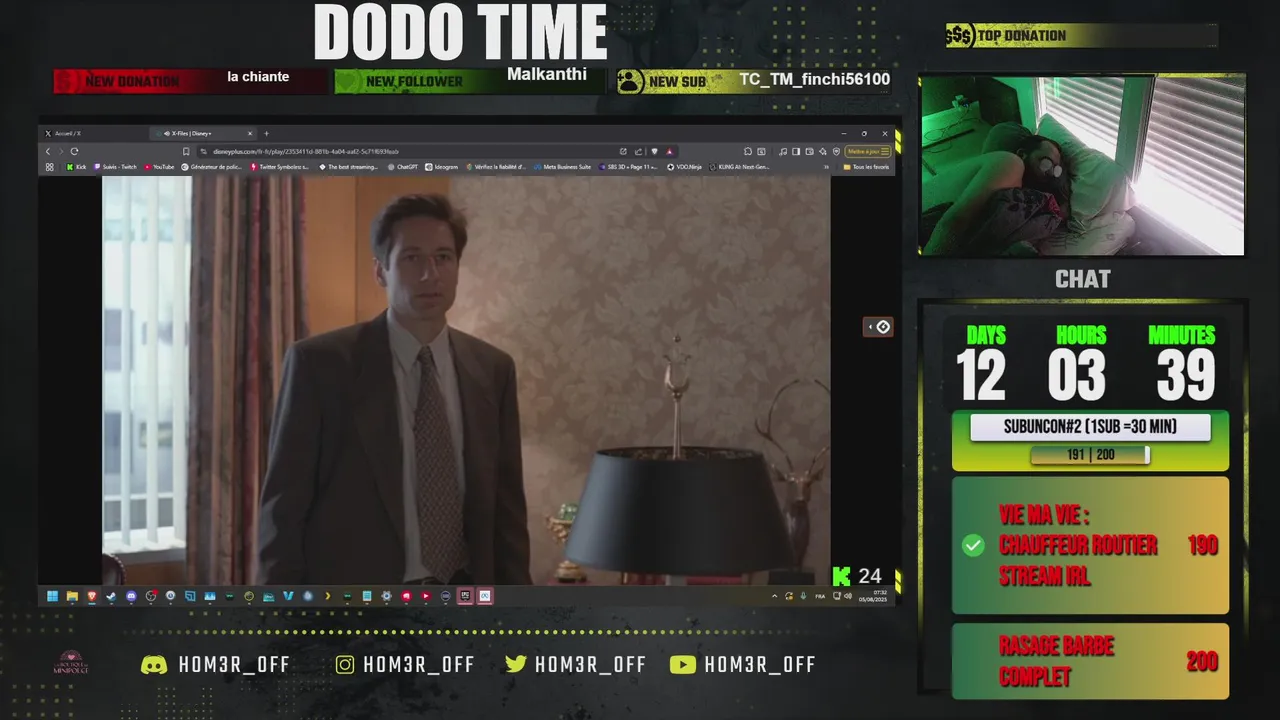Open VDO.Ninja bookmark

point(685,167)
